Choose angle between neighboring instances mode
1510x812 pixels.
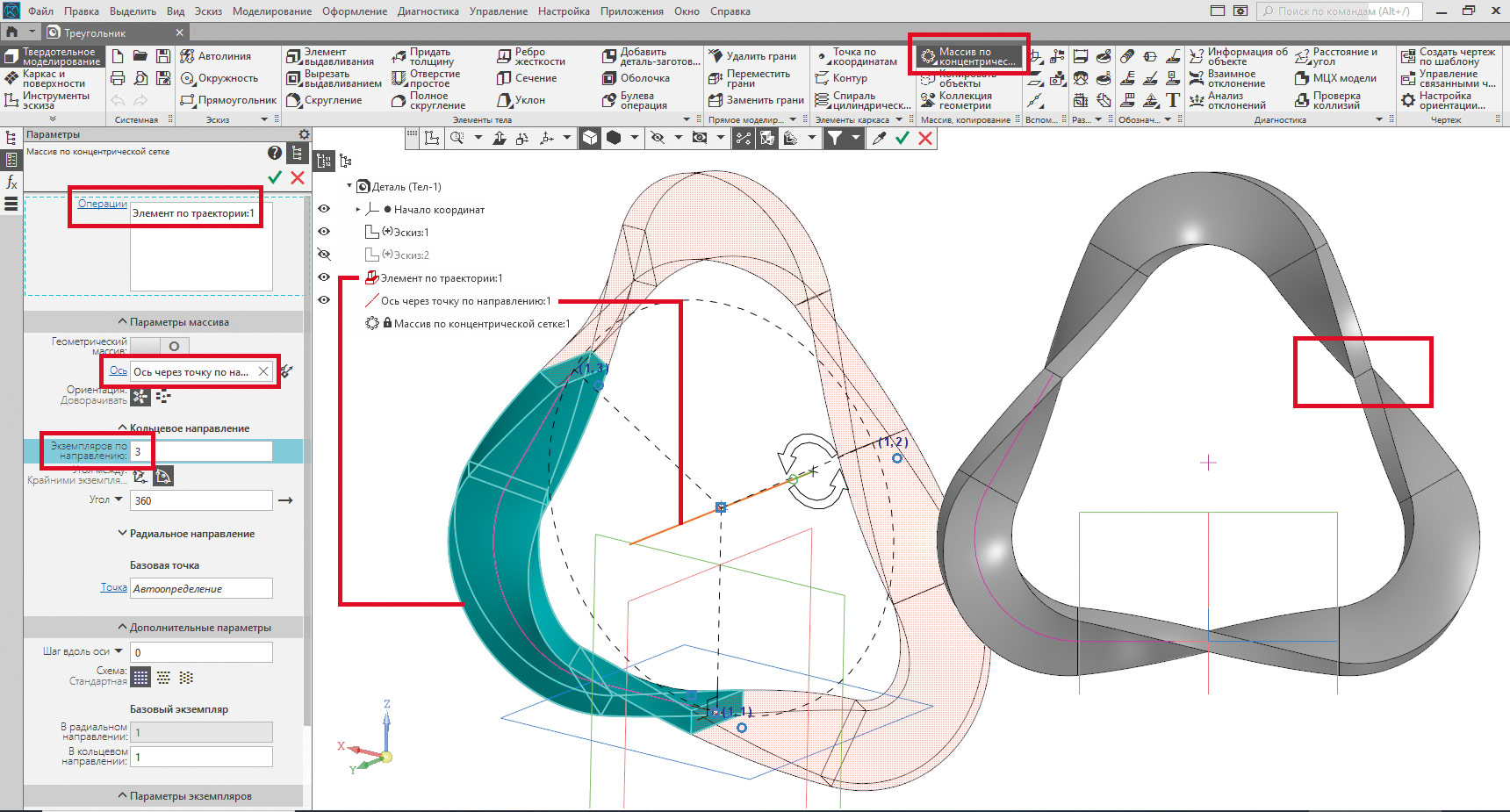coord(140,476)
